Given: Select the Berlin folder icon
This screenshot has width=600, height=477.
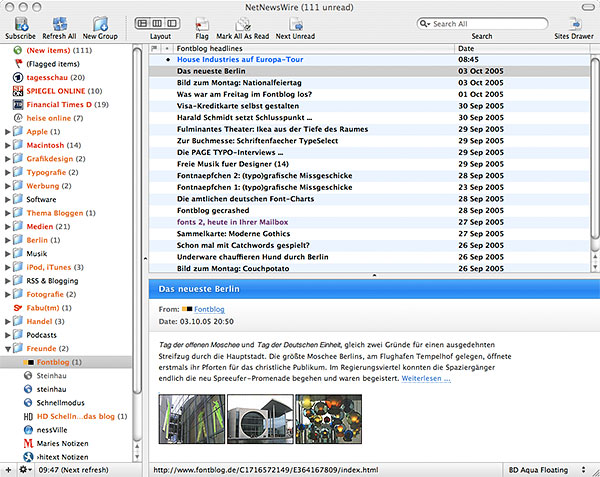Looking at the screenshot, I should pos(18,240).
